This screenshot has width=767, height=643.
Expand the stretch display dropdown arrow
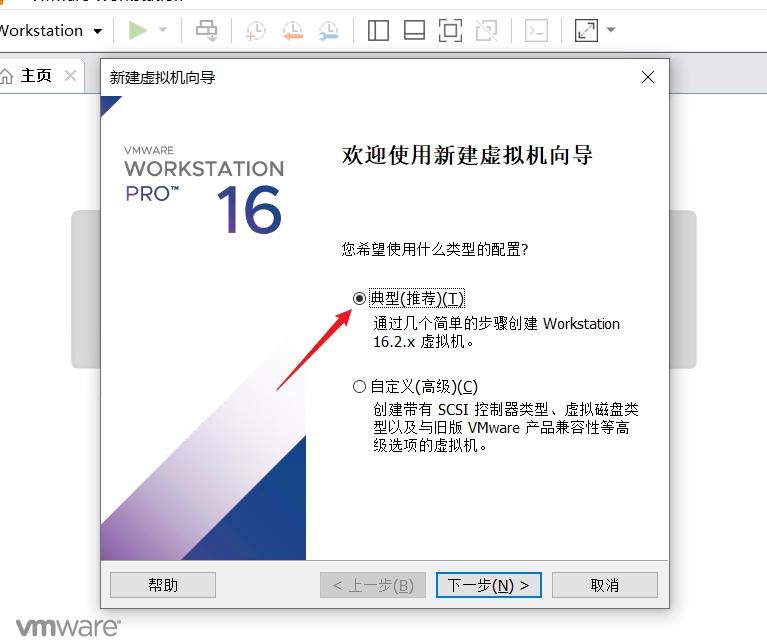click(x=610, y=30)
